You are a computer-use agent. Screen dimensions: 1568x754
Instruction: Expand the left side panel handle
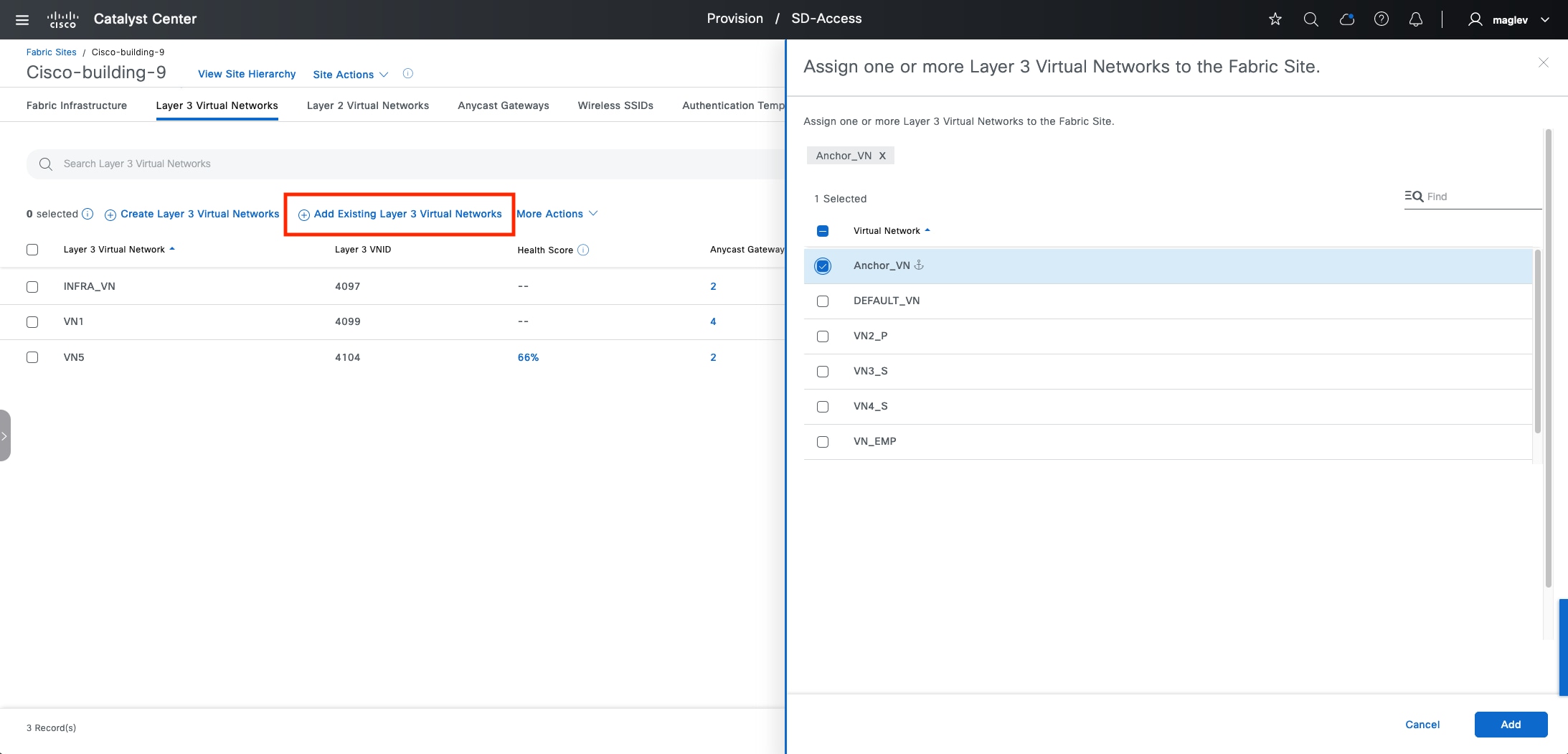coord(4,435)
